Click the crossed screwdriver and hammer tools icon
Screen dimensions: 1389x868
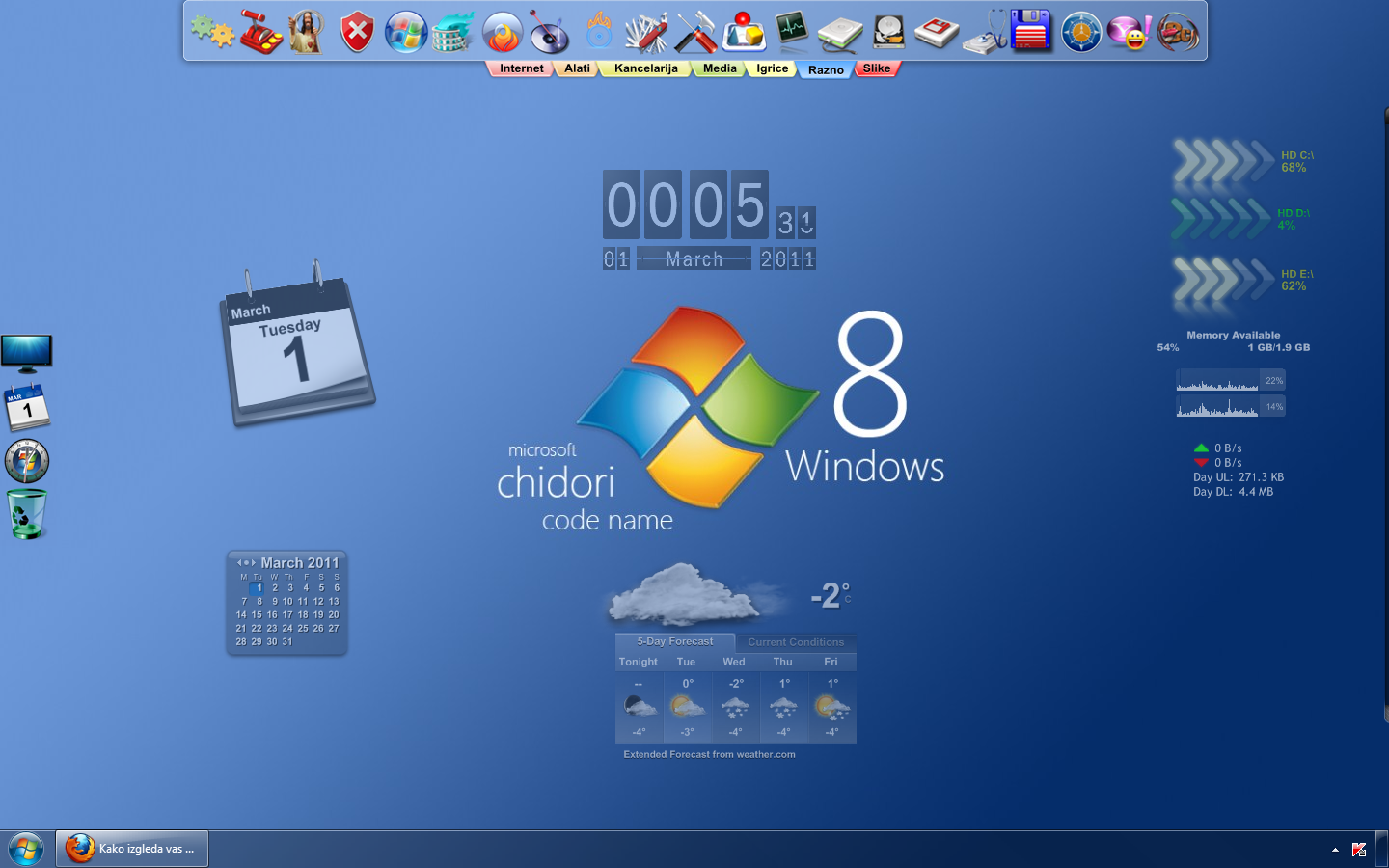[695, 33]
